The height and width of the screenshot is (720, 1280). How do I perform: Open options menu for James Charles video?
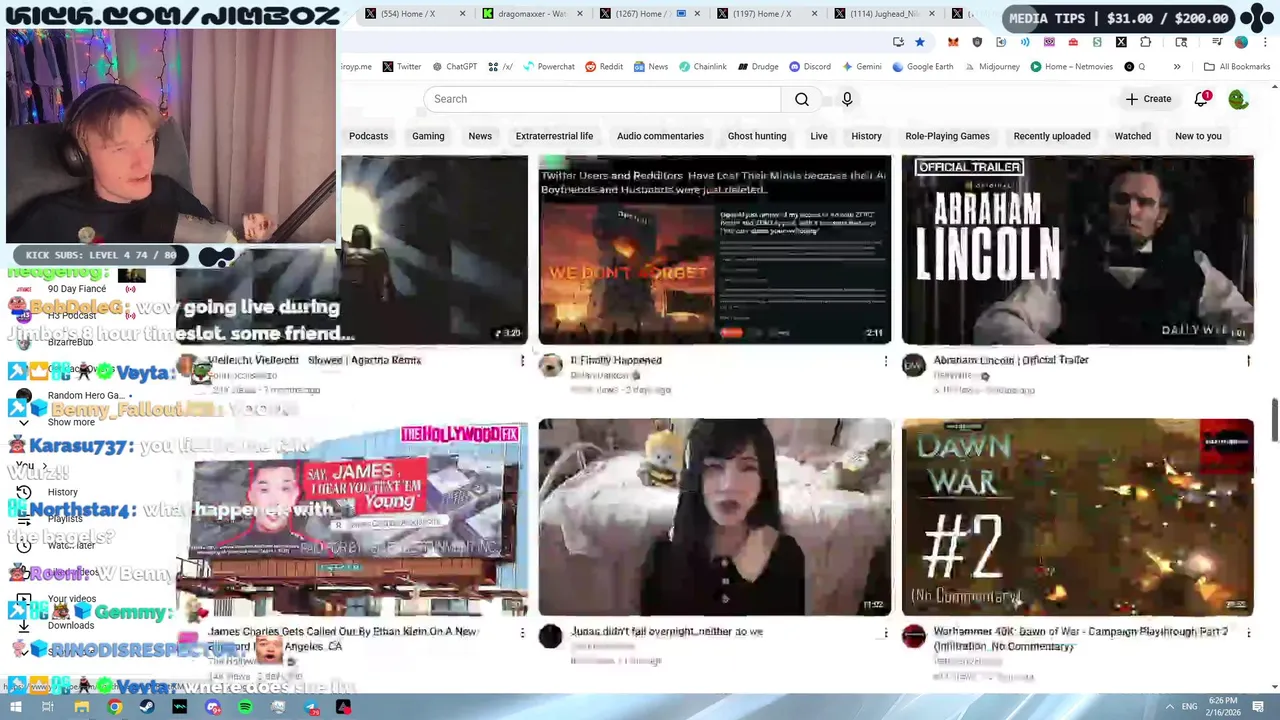(522, 632)
